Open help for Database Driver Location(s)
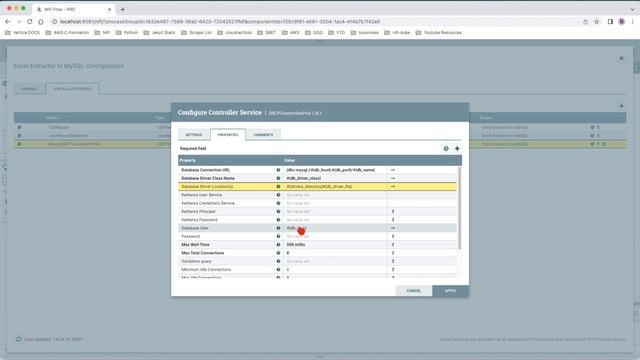640x360 pixels. [x=278, y=187]
